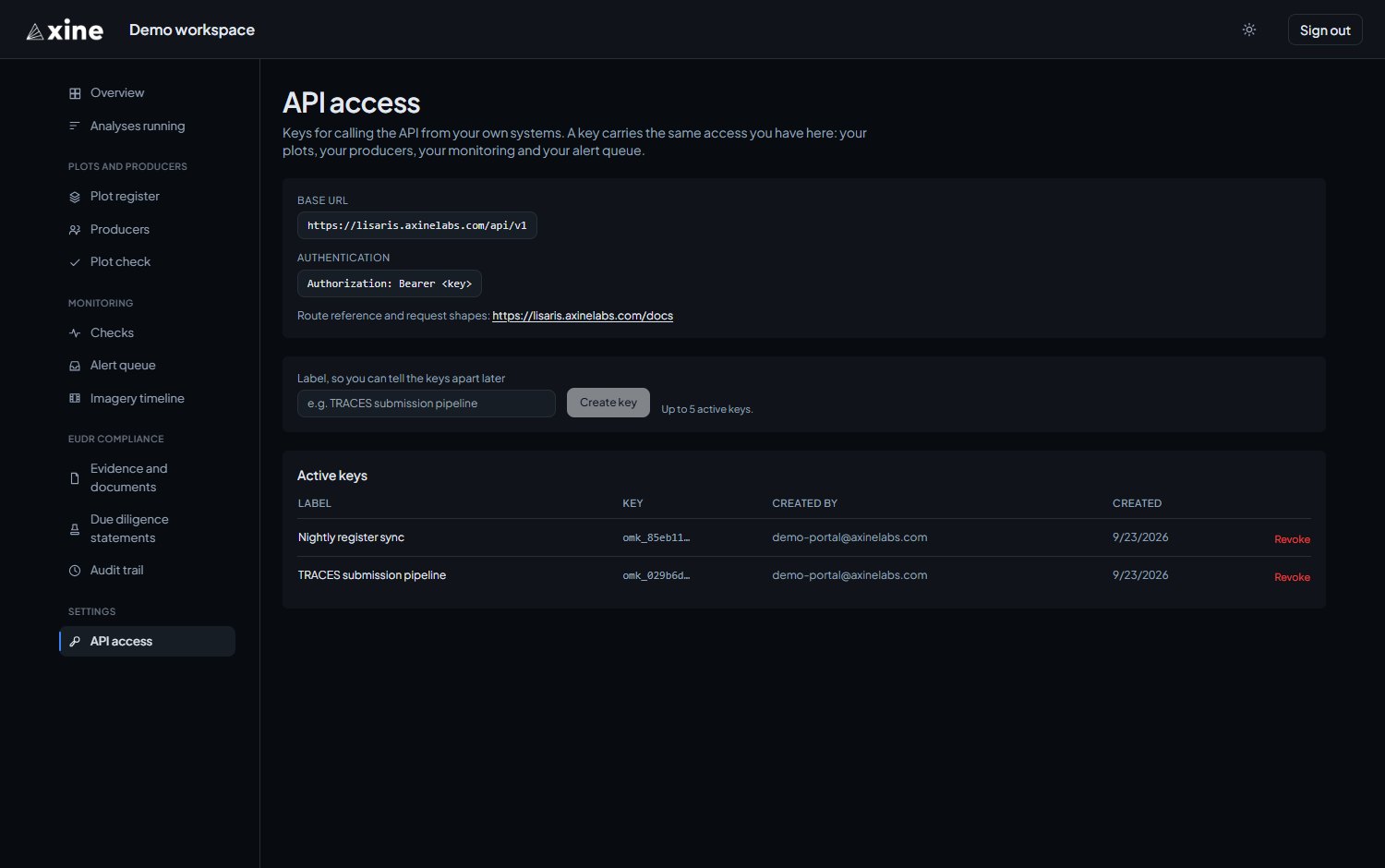This screenshot has height=868, width=1385.
Task: Click the Producers people icon
Action: point(75,230)
